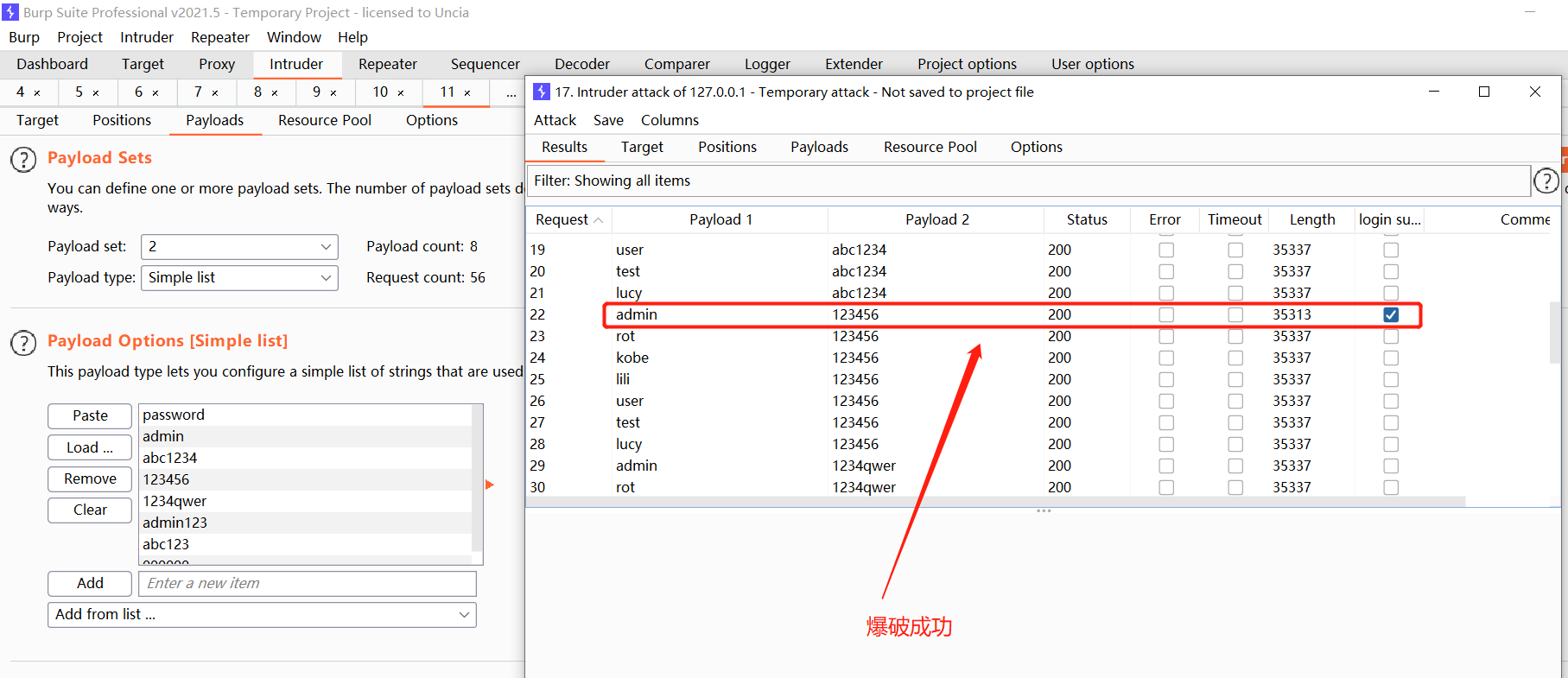This screenshot has height=678, width=1568.
Task: Open Payload Sets help icon
Action: pyautogui.click(x=23, y=160)
